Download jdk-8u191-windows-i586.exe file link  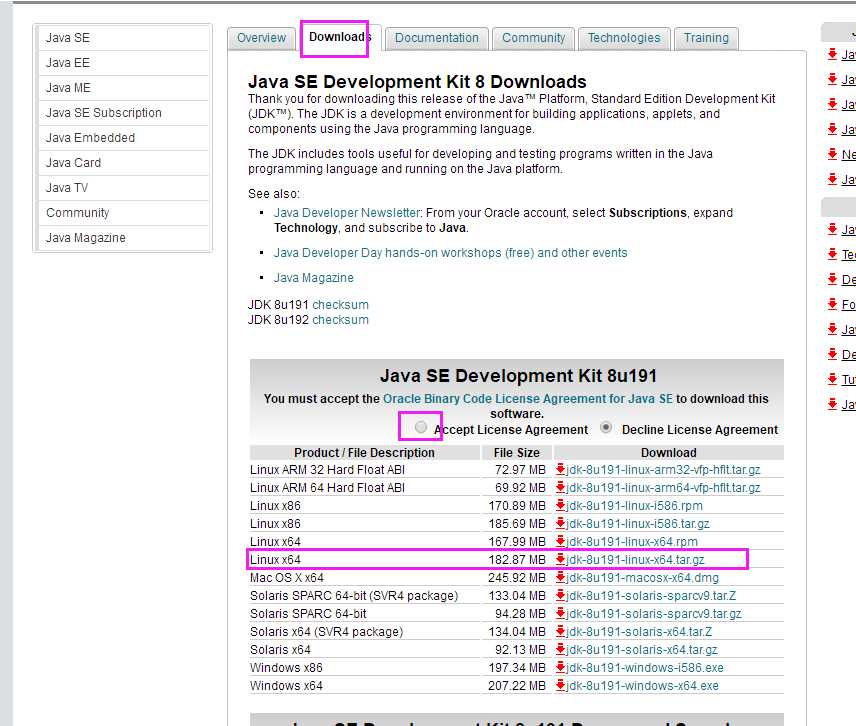click(x=645, y=668)
